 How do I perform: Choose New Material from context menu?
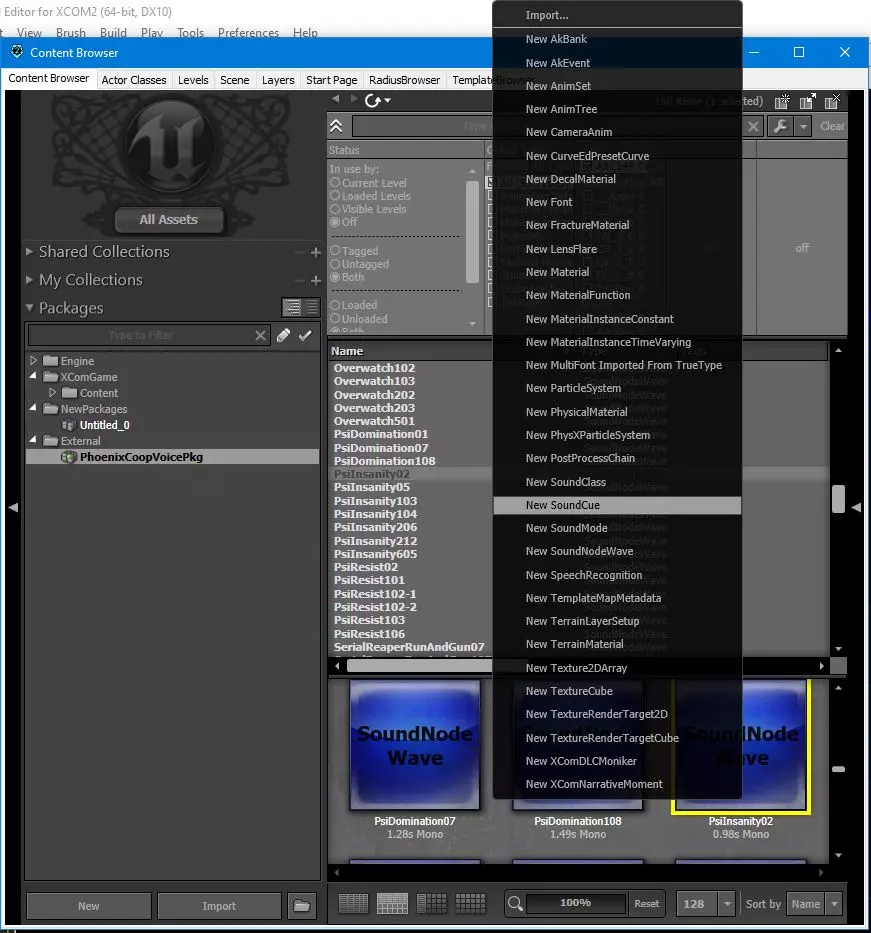tap(617, 272)
